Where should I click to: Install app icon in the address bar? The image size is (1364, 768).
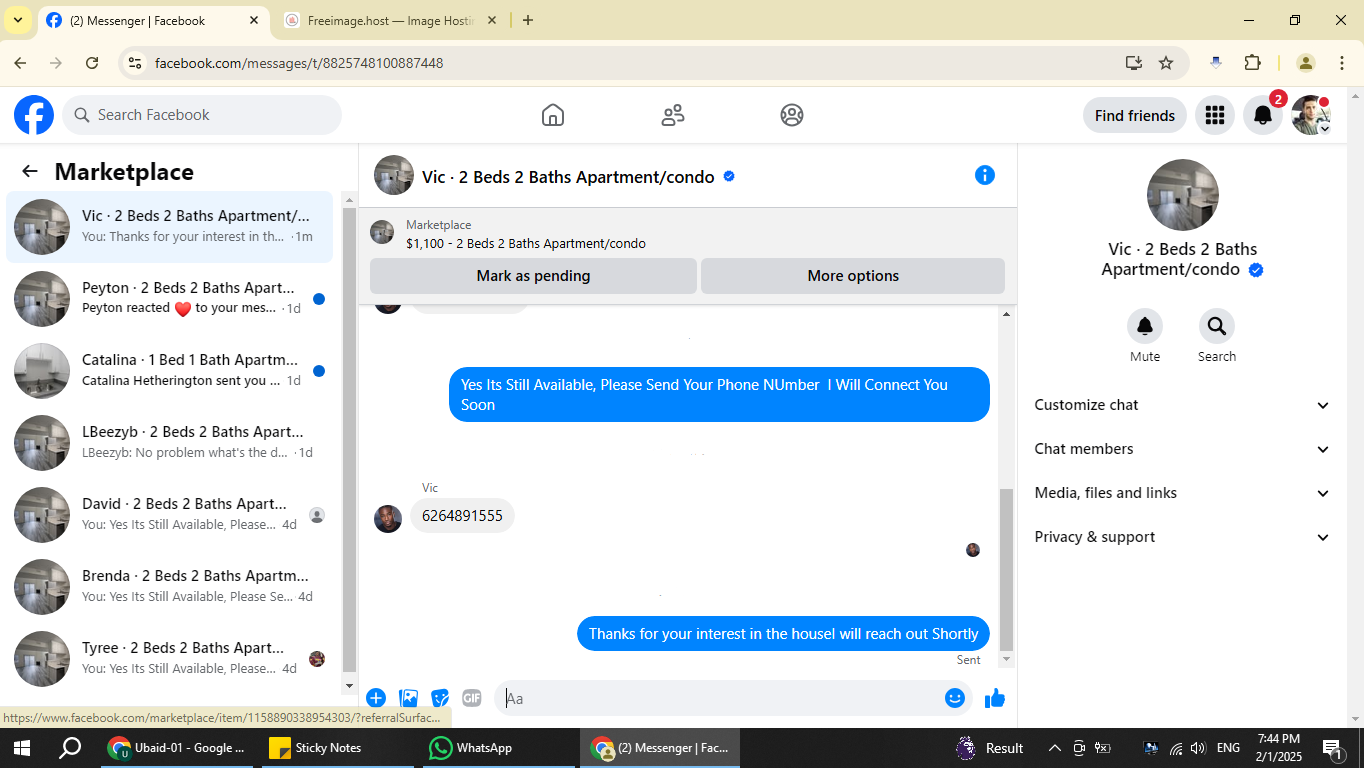tap(1133, 63)
